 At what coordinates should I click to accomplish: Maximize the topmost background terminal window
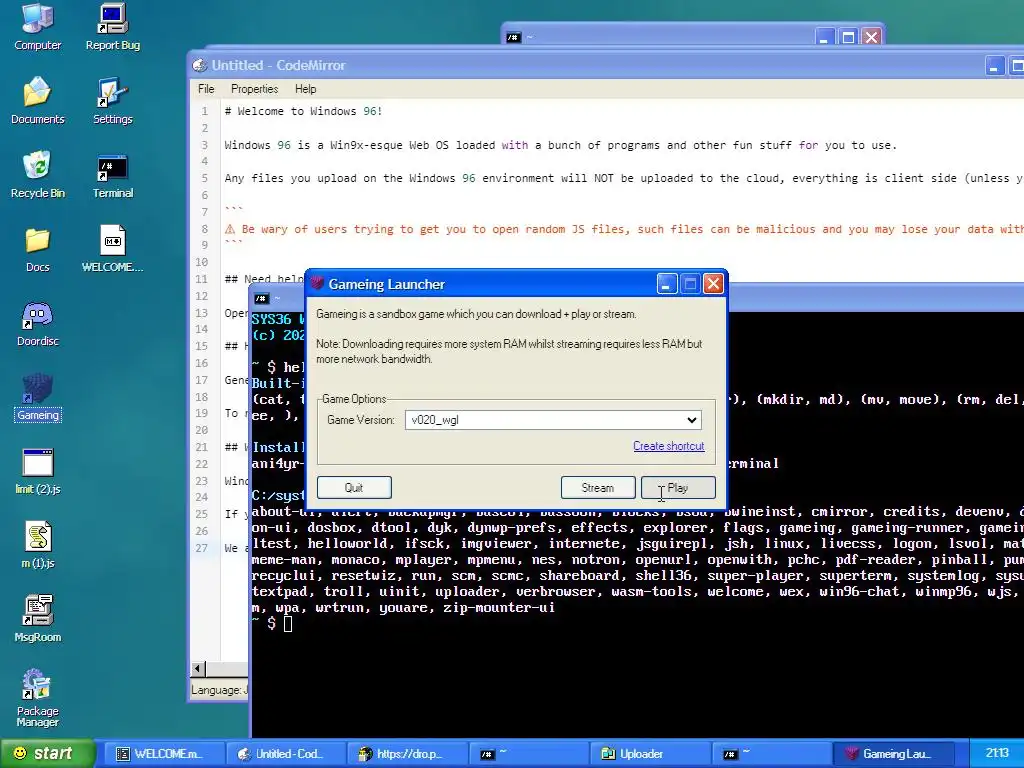(848, 37)
